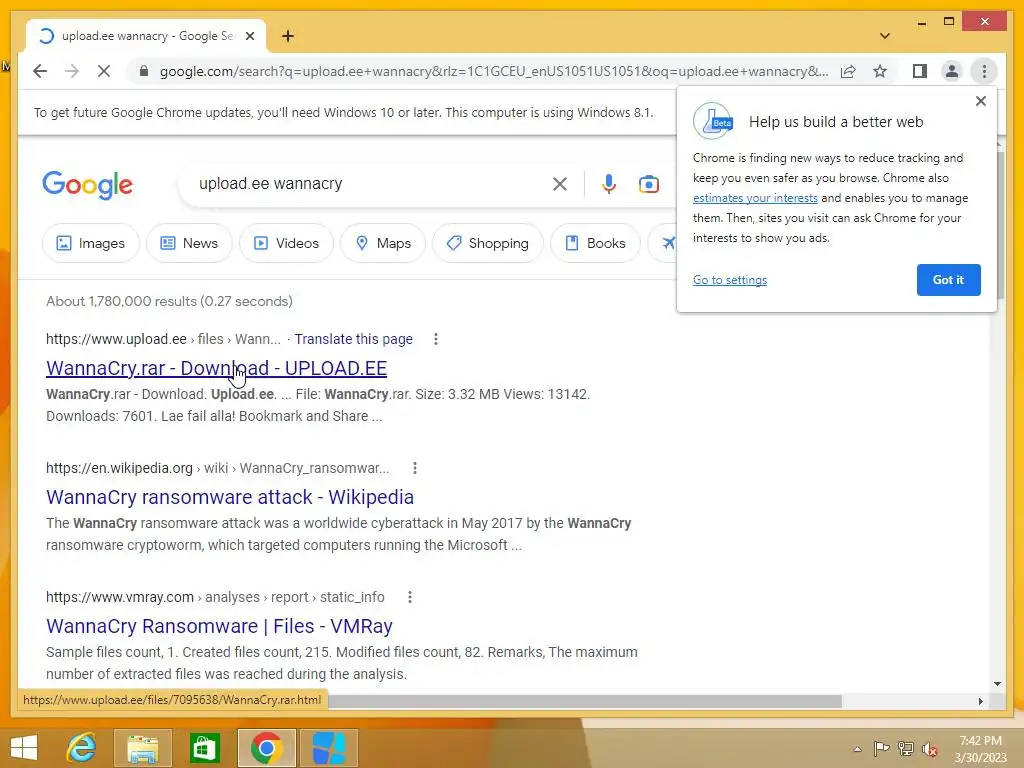Click the address bar URL

(x=493, y=71)
